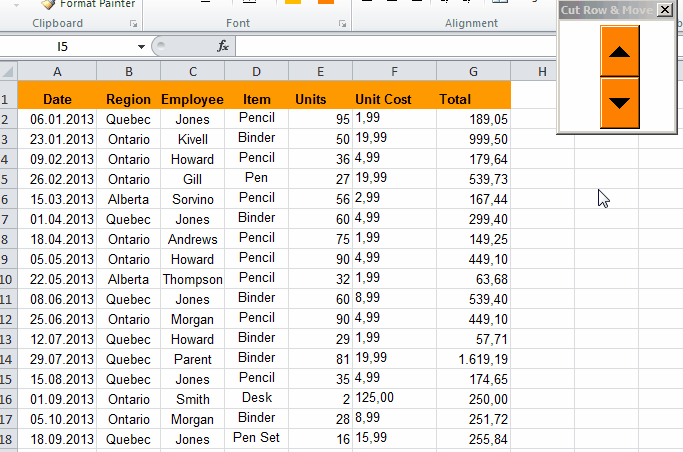Image resolution: width=683 pixels, height=452 pixels.
Task: Select the cell with date 23.01.2013
Action: pos(57,139)
